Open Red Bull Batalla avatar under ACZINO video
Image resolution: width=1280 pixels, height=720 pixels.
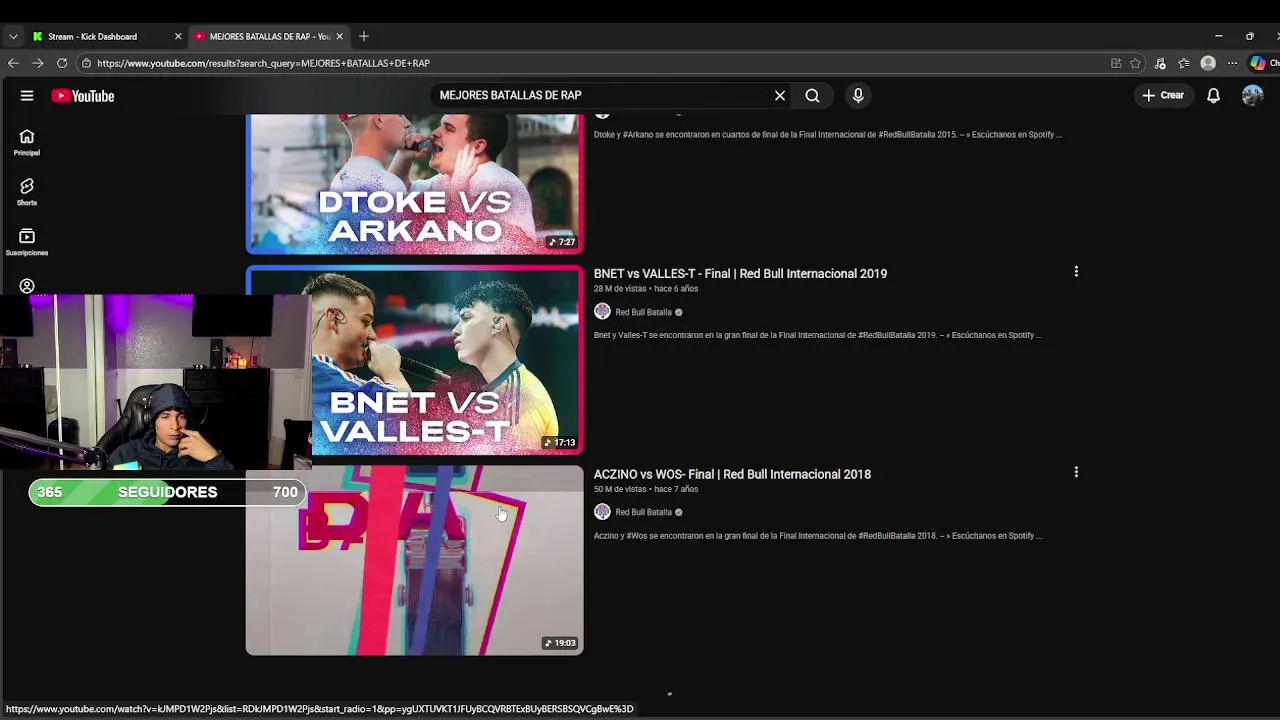click(602, 512)
